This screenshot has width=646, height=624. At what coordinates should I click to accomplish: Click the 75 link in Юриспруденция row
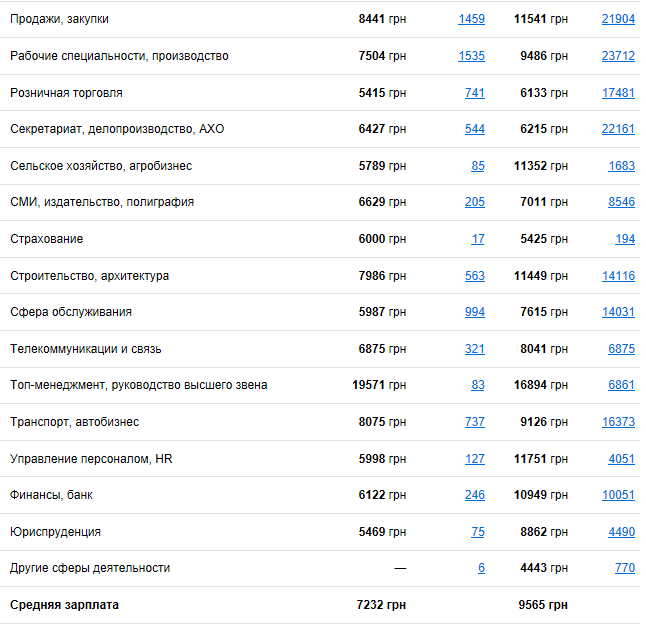478,532
